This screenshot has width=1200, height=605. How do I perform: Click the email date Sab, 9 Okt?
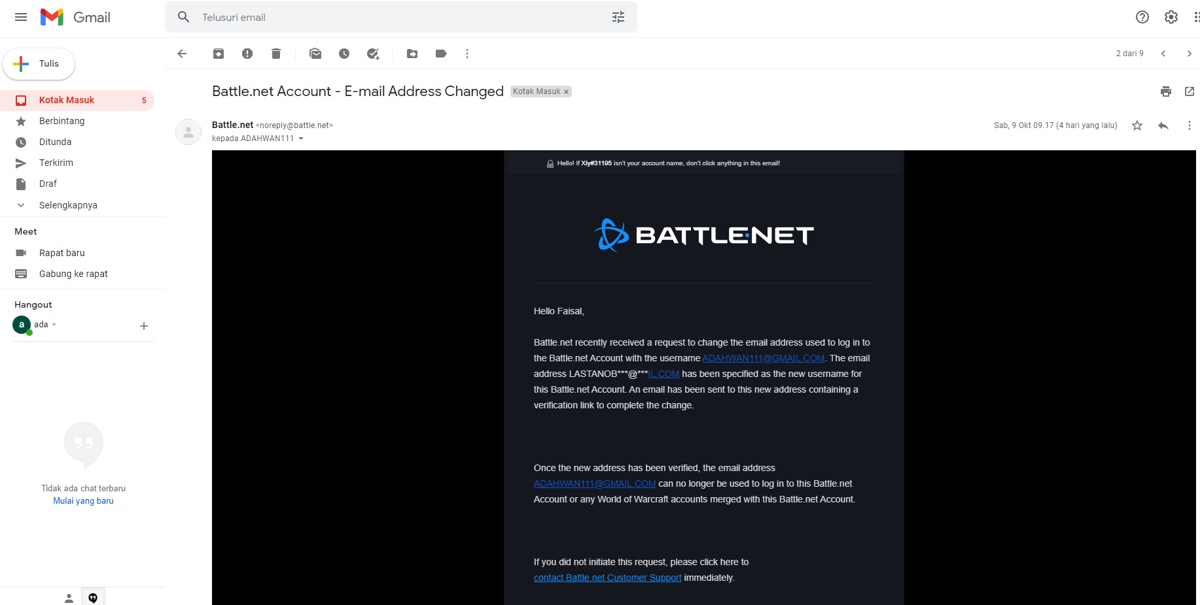(x=1055, y=126)
